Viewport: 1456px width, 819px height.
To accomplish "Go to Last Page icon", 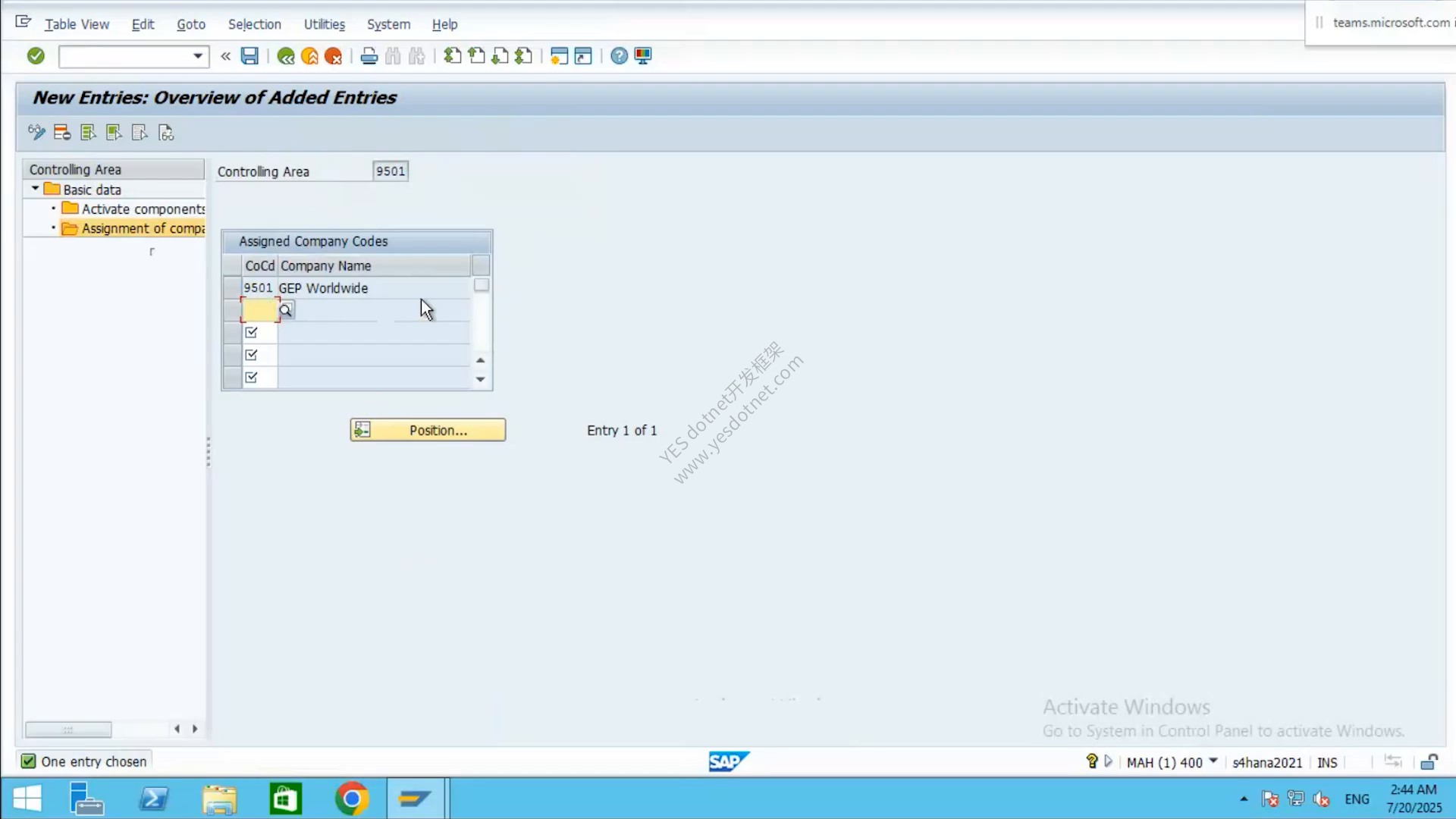I will click(x=523, y=56).
